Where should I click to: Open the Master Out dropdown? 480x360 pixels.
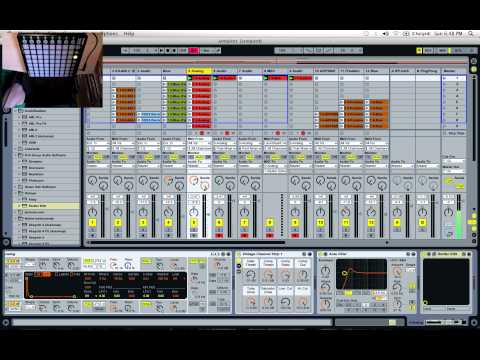point(454,171)
